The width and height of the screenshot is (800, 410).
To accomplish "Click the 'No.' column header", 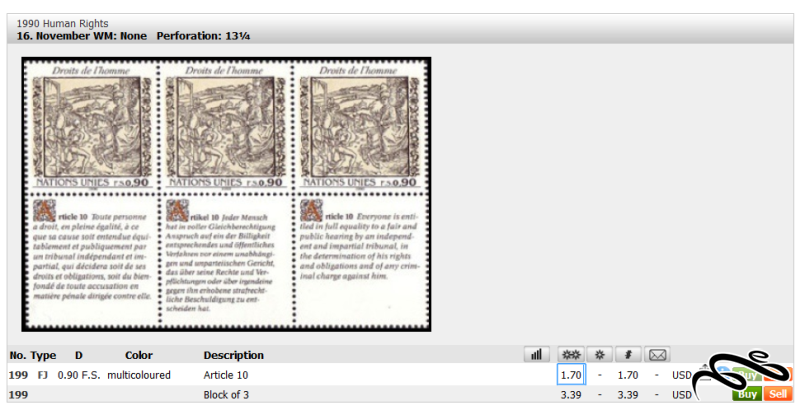I will pos(17,355).
